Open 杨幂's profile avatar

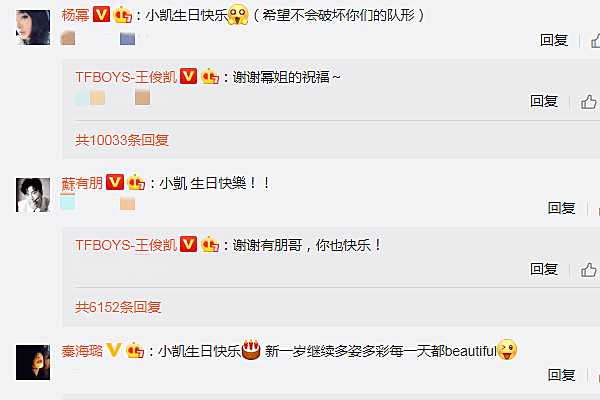coord(33,28)
